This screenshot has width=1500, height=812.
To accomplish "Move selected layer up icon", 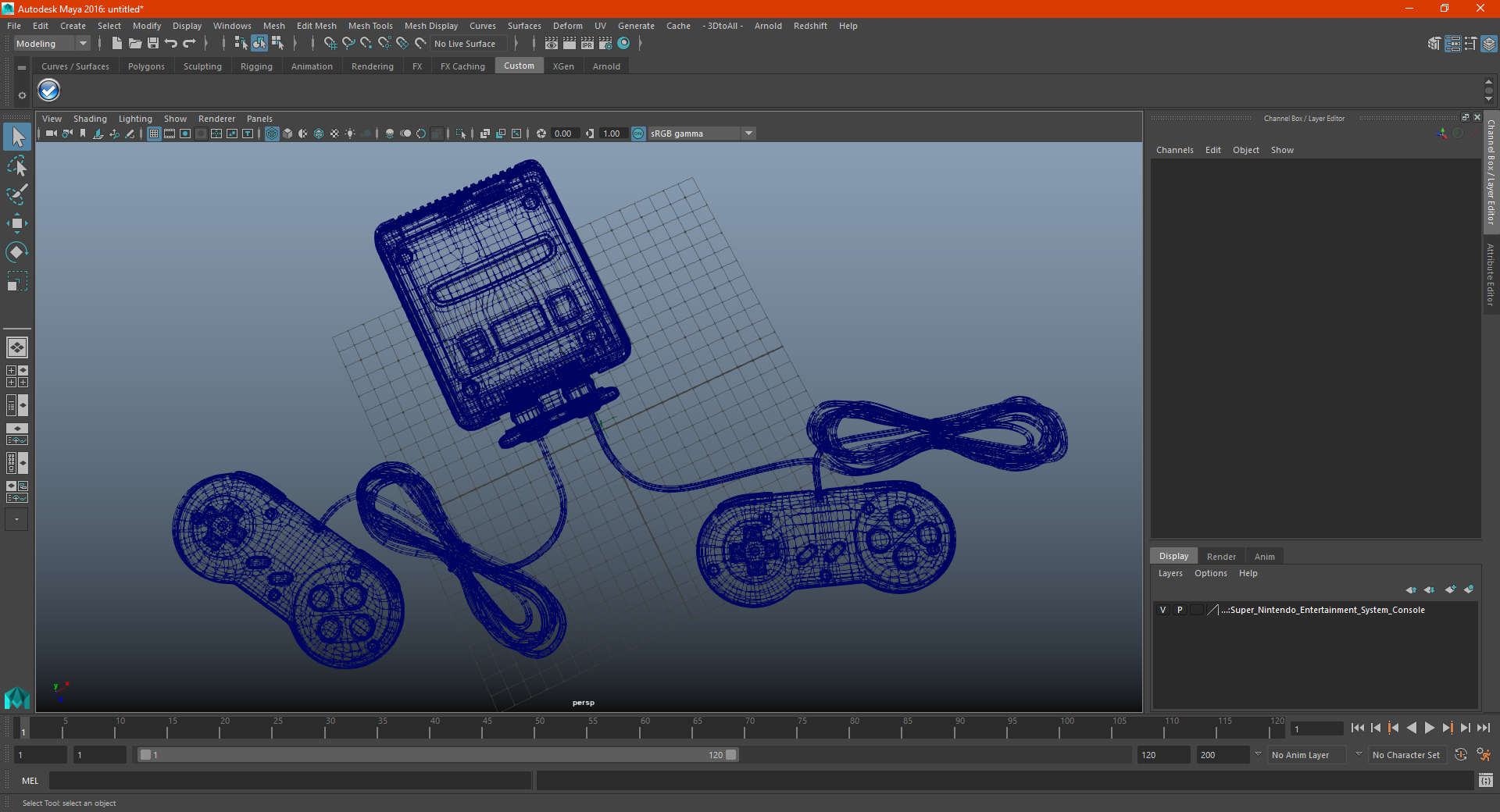I will [x=1411, y=589].
